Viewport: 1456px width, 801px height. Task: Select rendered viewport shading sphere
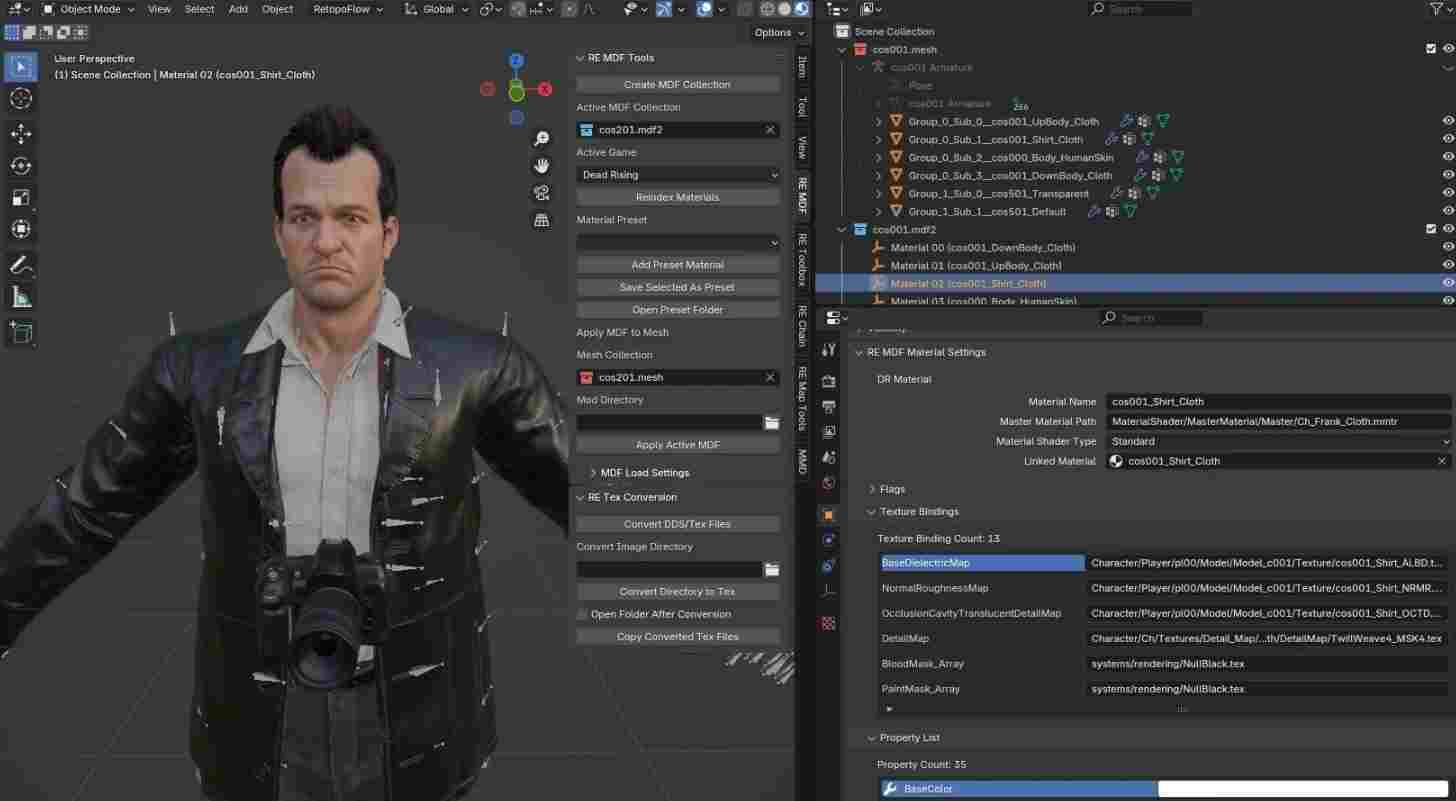coord(802,9)
